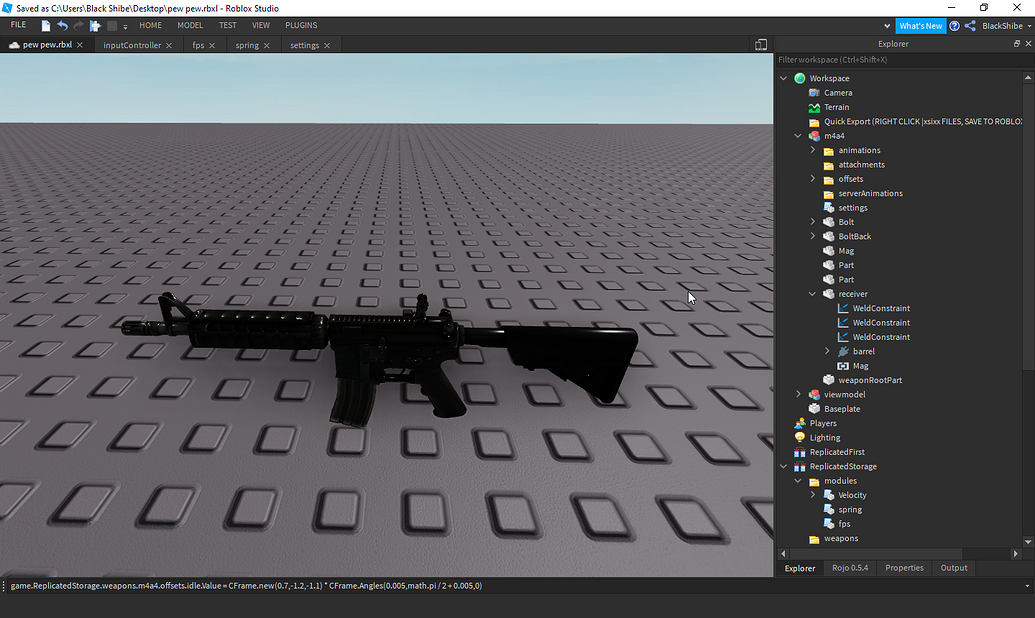Viewport: 1035px width, 618px height.
Task: Switch to the MODEL ribbon tab
Action: coord(190,25)
